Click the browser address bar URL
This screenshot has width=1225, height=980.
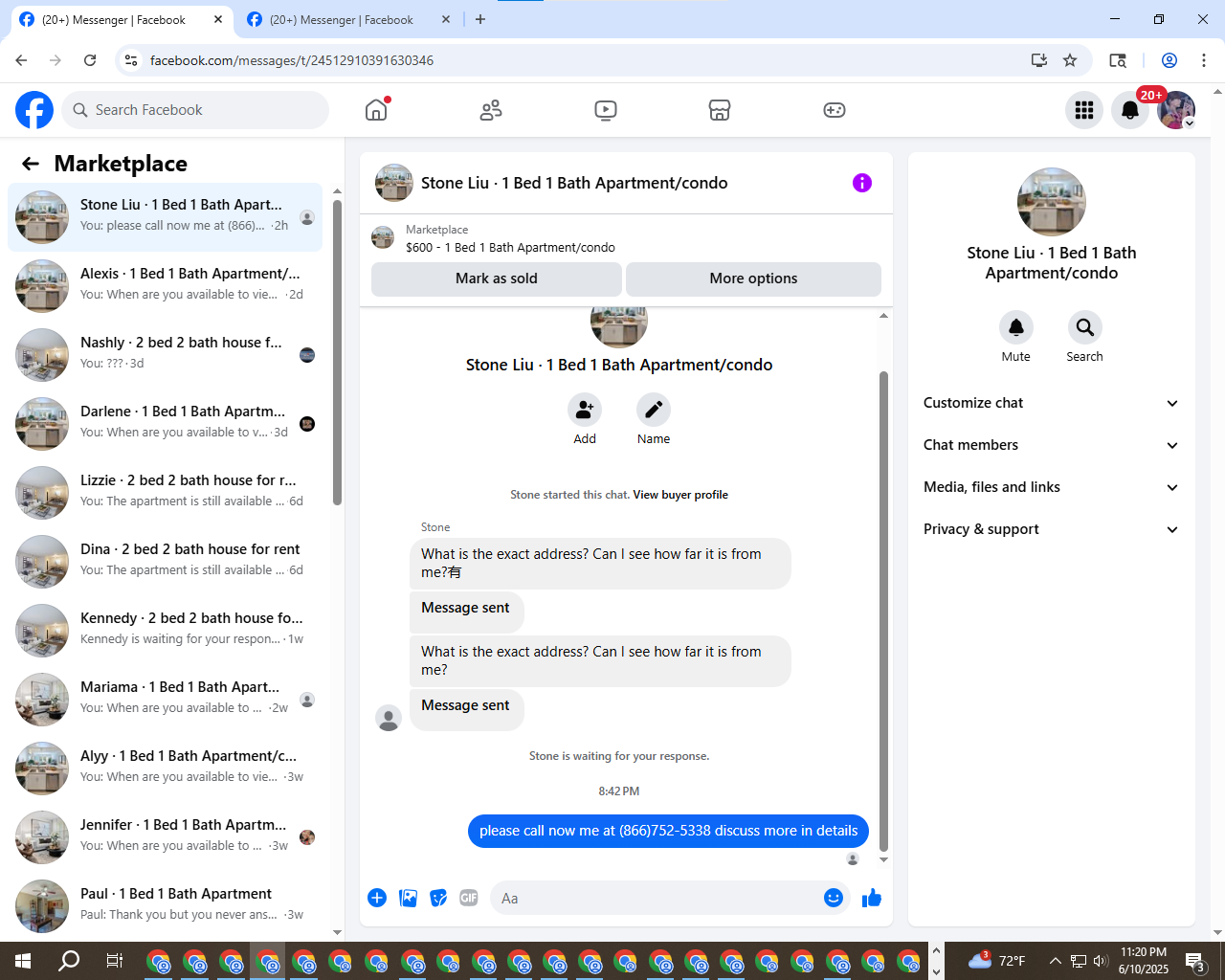pos(292,60)
